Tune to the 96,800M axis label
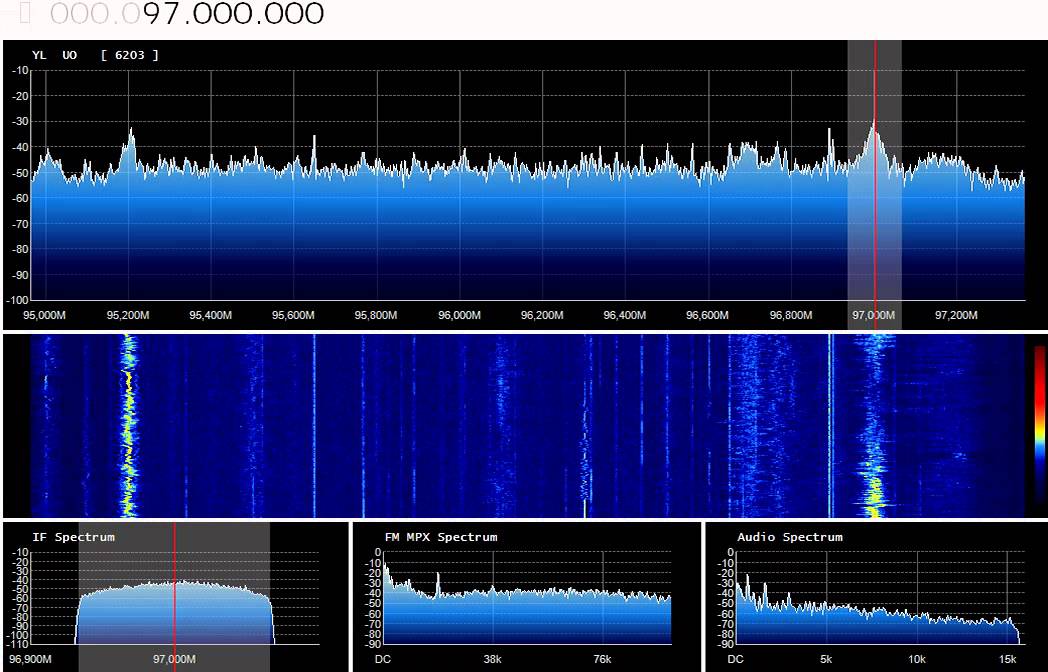The width and height of the screenshot is (1048, 672). click(x=791, y=315)
